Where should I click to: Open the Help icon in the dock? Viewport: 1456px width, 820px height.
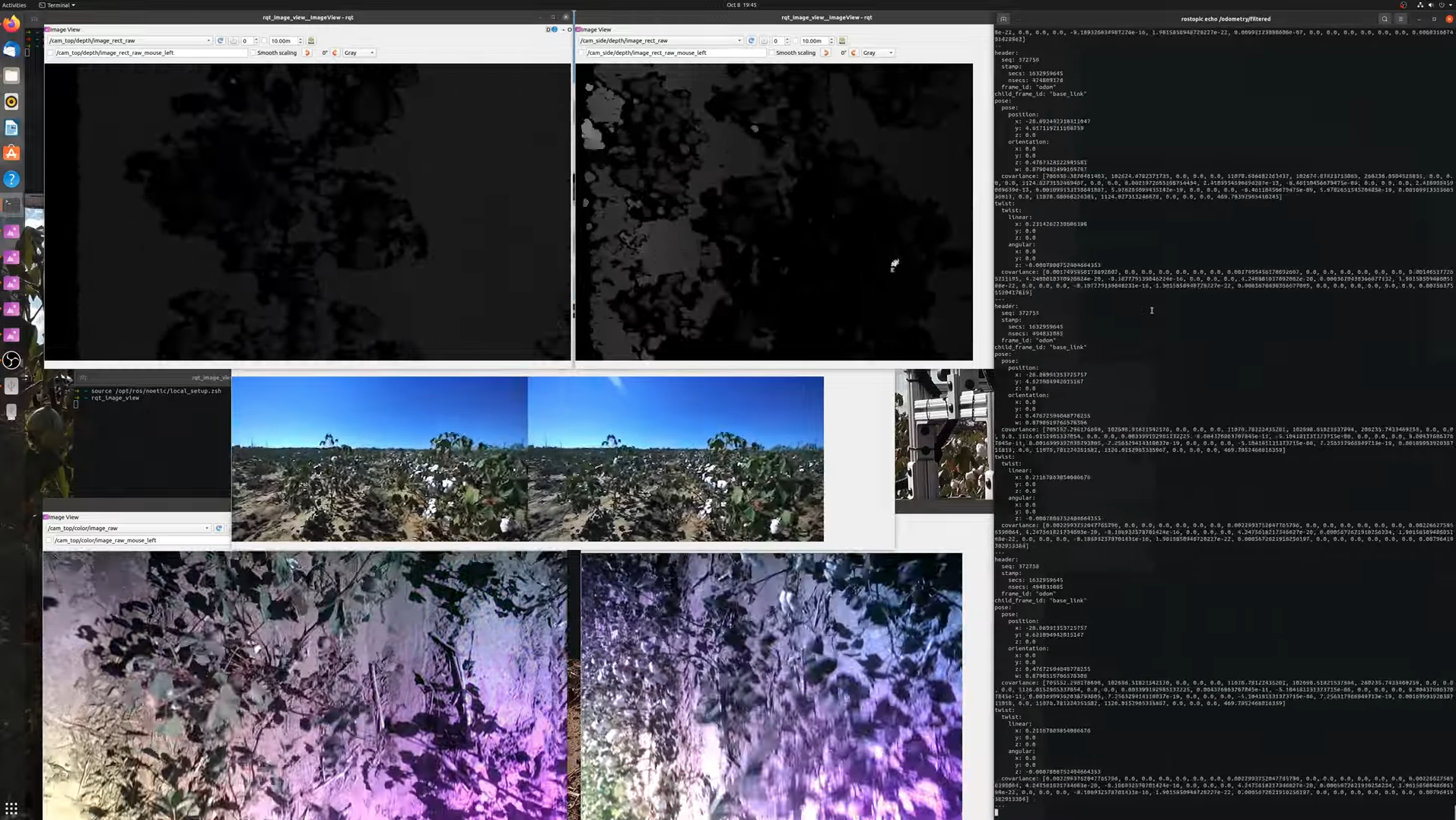pyautogui.click(x=11, y=180)
